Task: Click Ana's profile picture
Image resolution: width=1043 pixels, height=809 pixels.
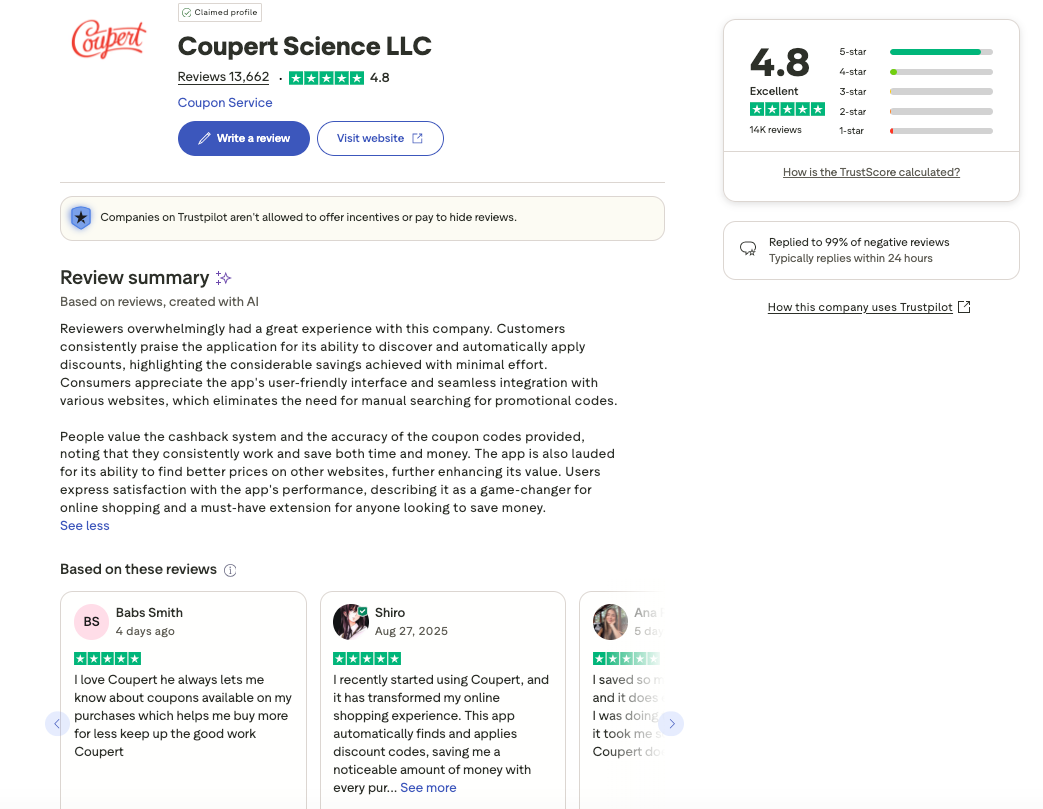Action: click(610, 621)
